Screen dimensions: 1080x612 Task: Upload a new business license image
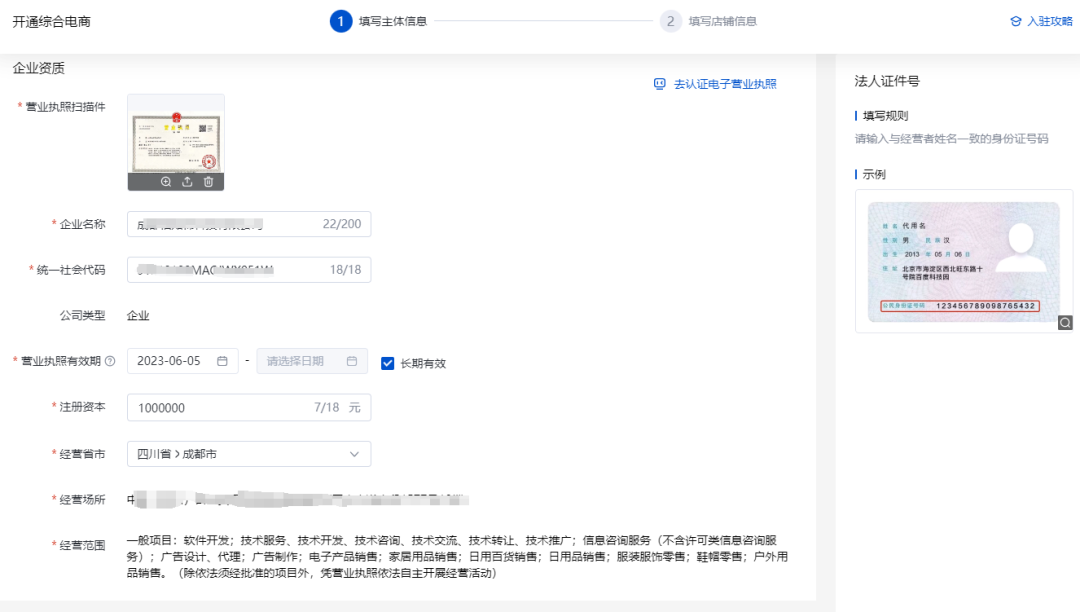click(x=186, y=182)
